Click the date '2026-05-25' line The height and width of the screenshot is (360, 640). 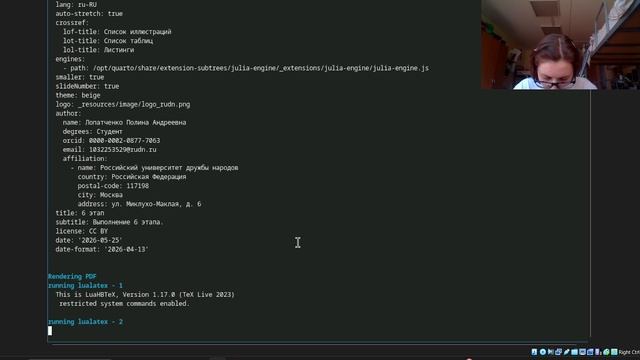click(x=89, y=240)
